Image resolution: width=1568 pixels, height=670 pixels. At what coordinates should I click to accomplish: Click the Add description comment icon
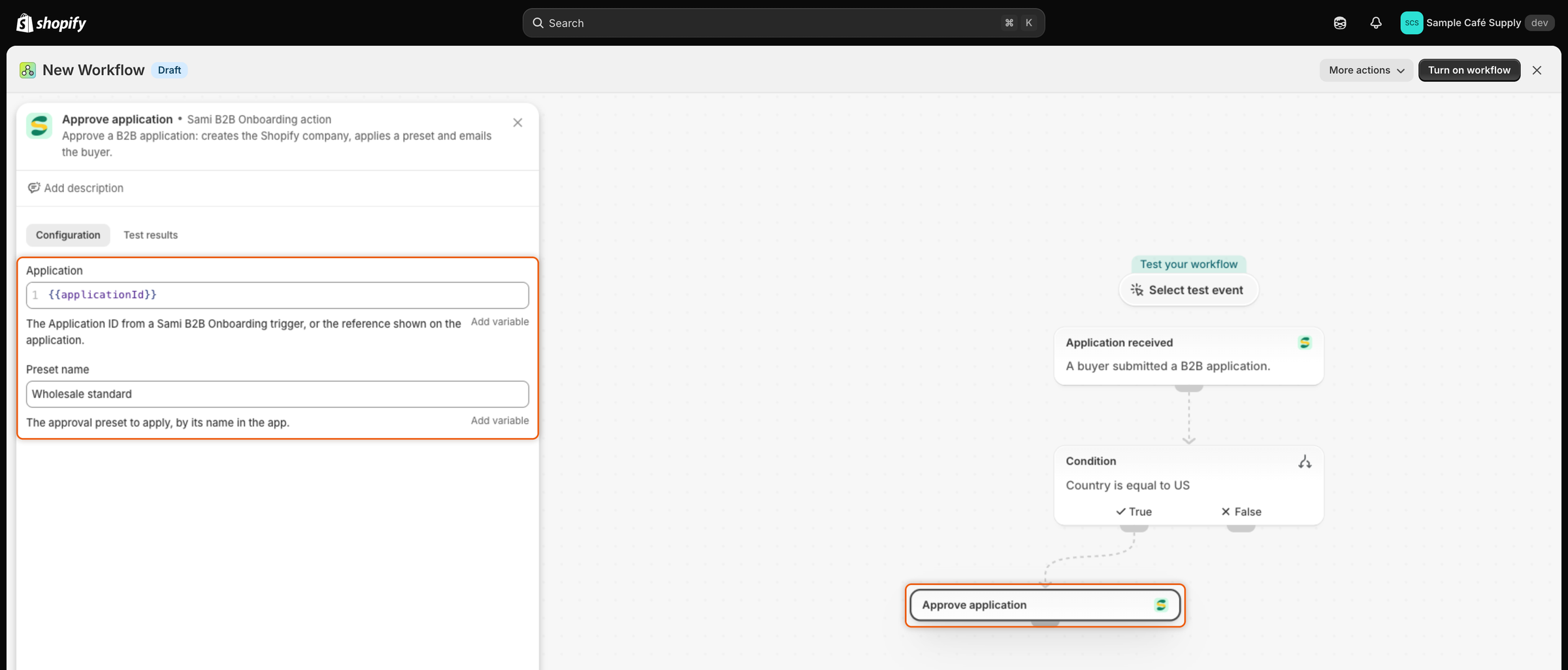point(34,188)
